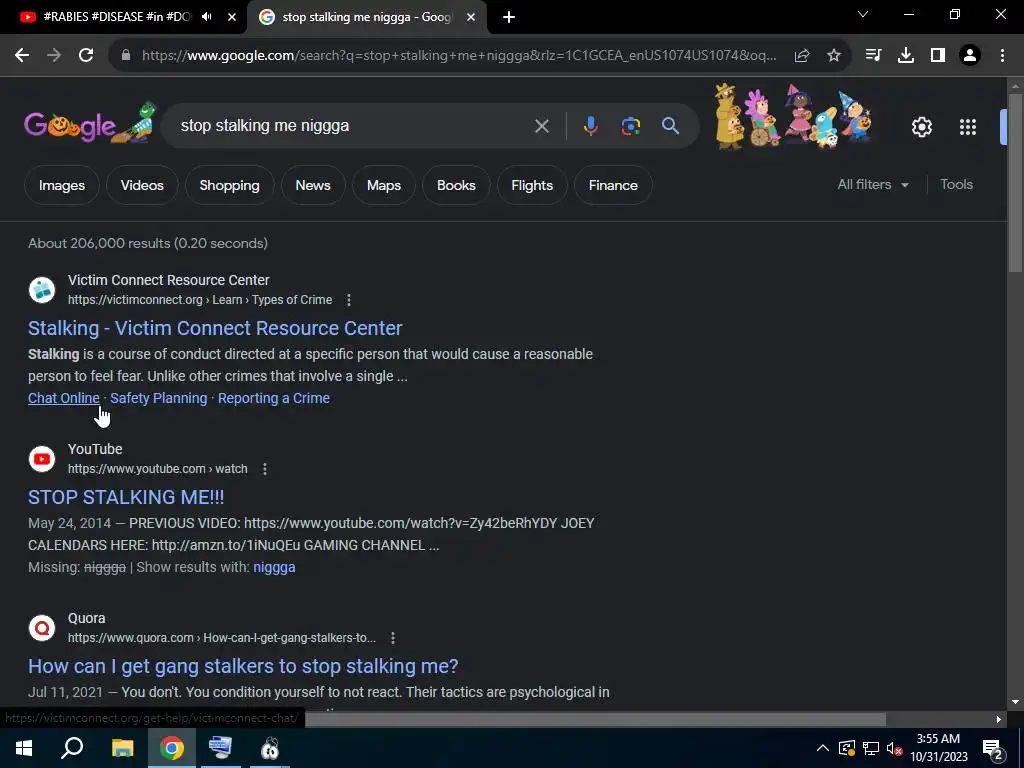Open more options for Victim Connect result

[349, 300]
